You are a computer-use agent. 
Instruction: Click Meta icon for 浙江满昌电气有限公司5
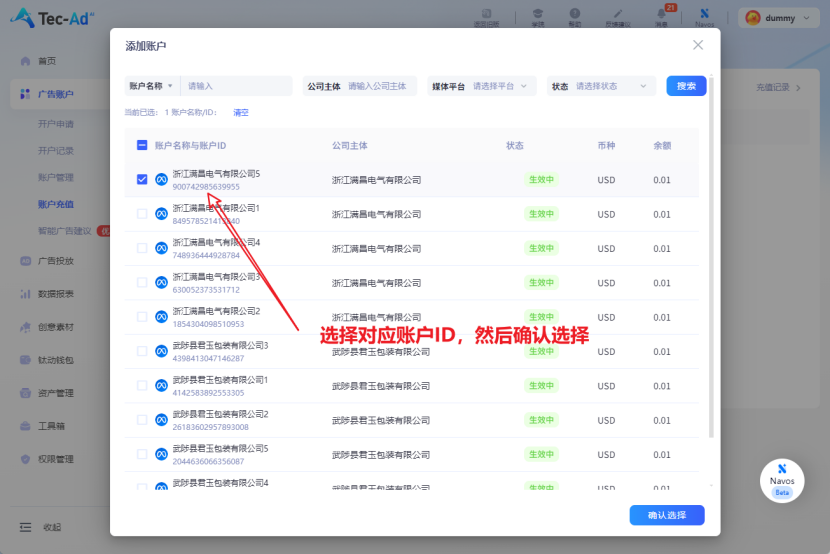click(x=161, y=179)
